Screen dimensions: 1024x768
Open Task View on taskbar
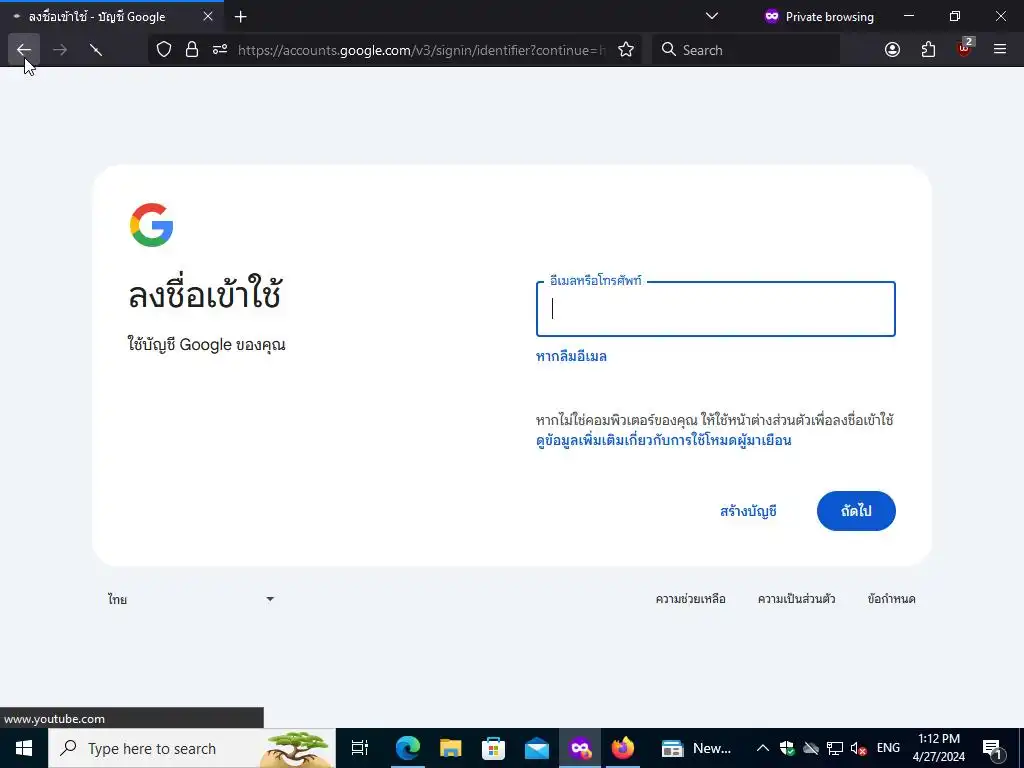360,748
